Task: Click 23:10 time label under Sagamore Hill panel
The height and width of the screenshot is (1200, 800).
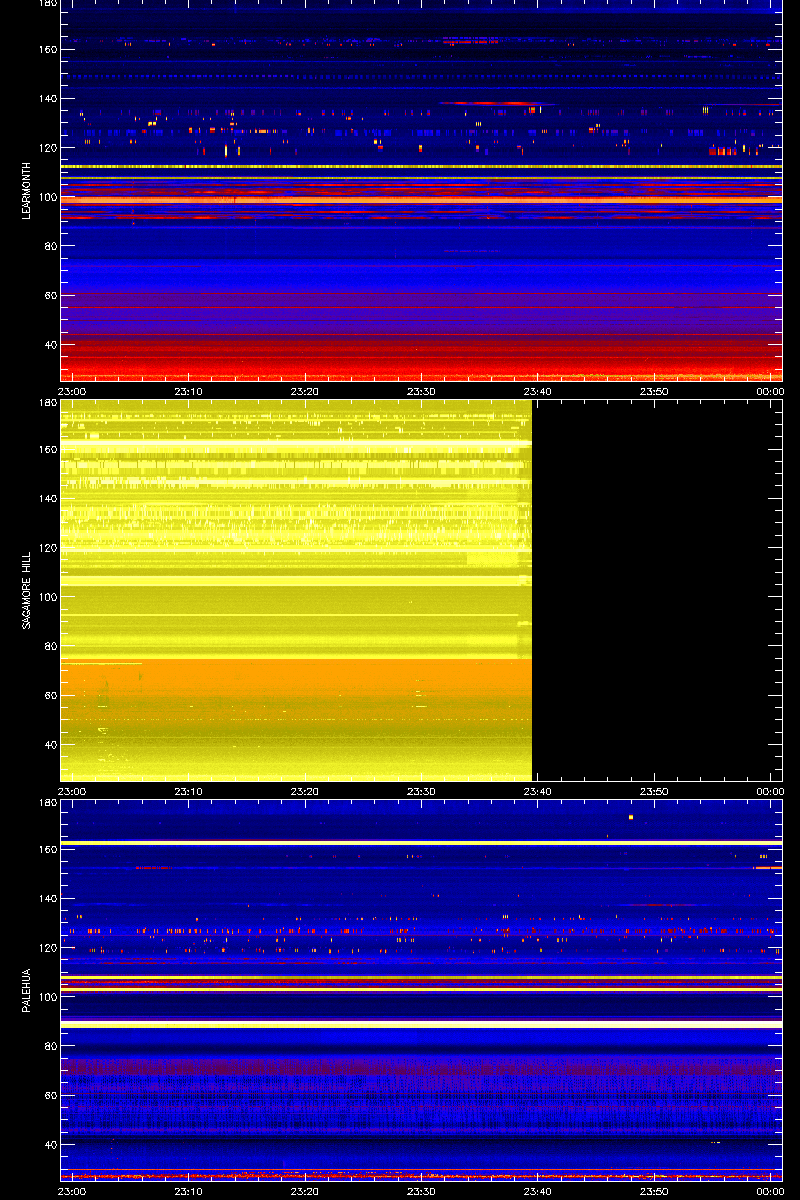Action: [189, 792]
